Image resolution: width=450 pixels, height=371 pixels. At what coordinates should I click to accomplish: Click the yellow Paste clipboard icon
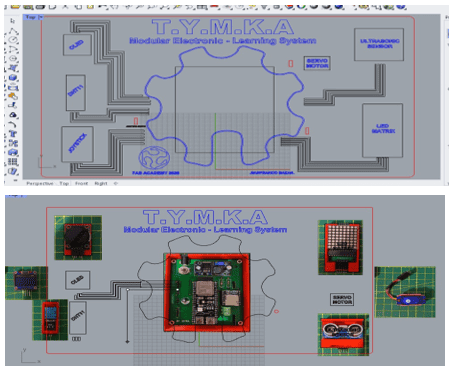point(90,7)
